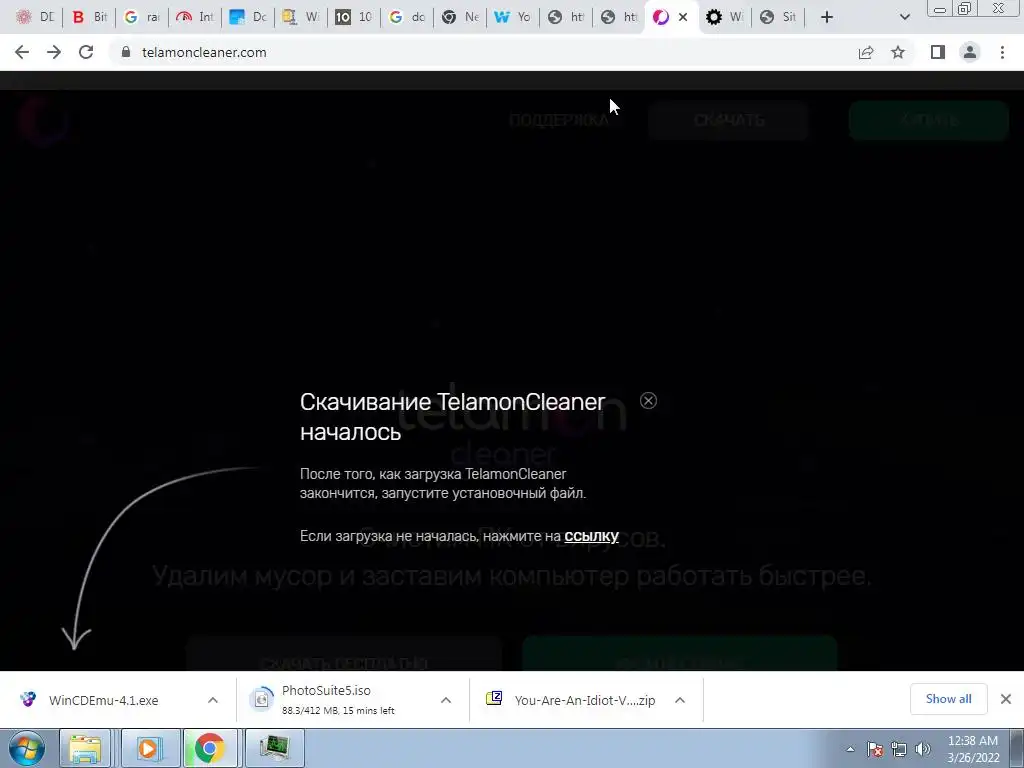Click PhotoSuite5.iso download item

[x=338, y=699]
